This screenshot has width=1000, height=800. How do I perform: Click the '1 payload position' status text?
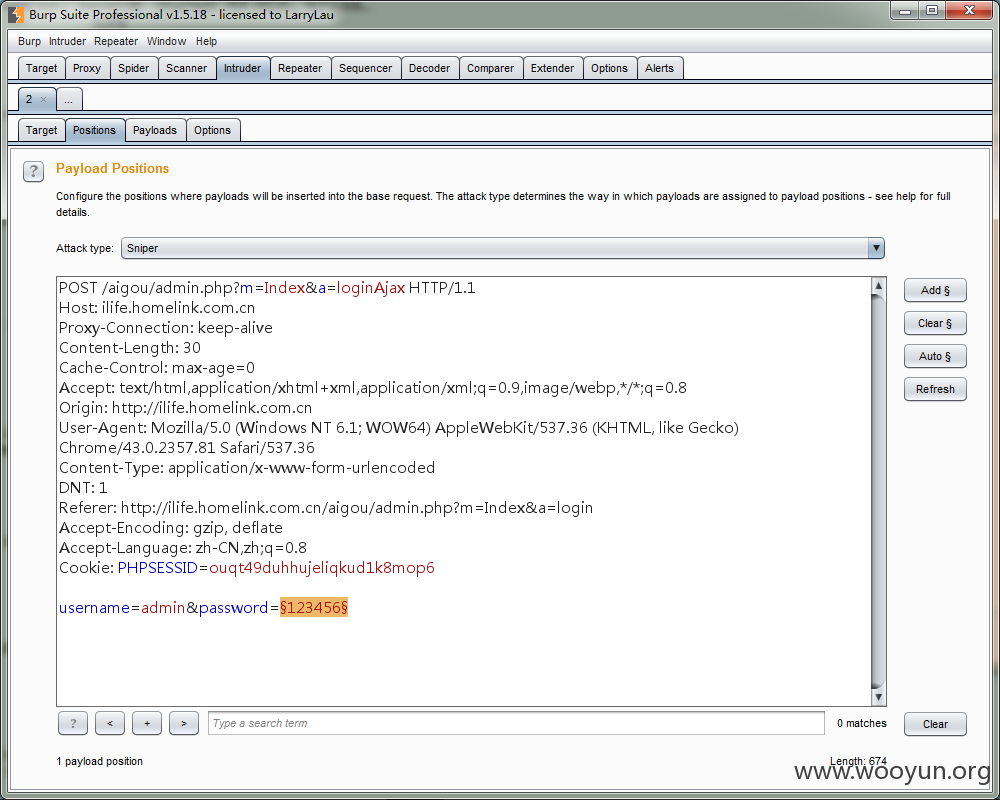pyautogui.click(x=99, y=761)
